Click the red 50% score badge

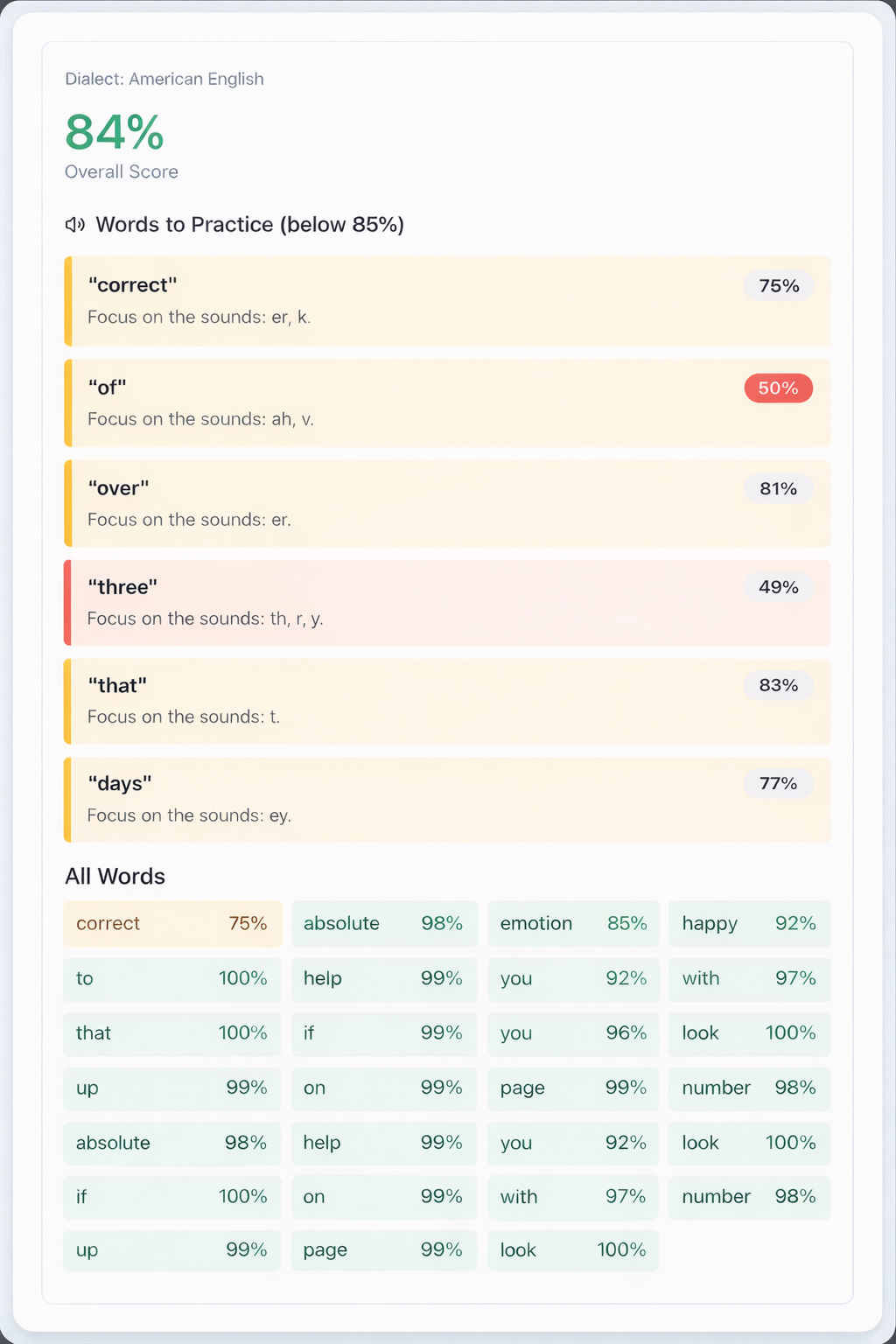(778, 388)
